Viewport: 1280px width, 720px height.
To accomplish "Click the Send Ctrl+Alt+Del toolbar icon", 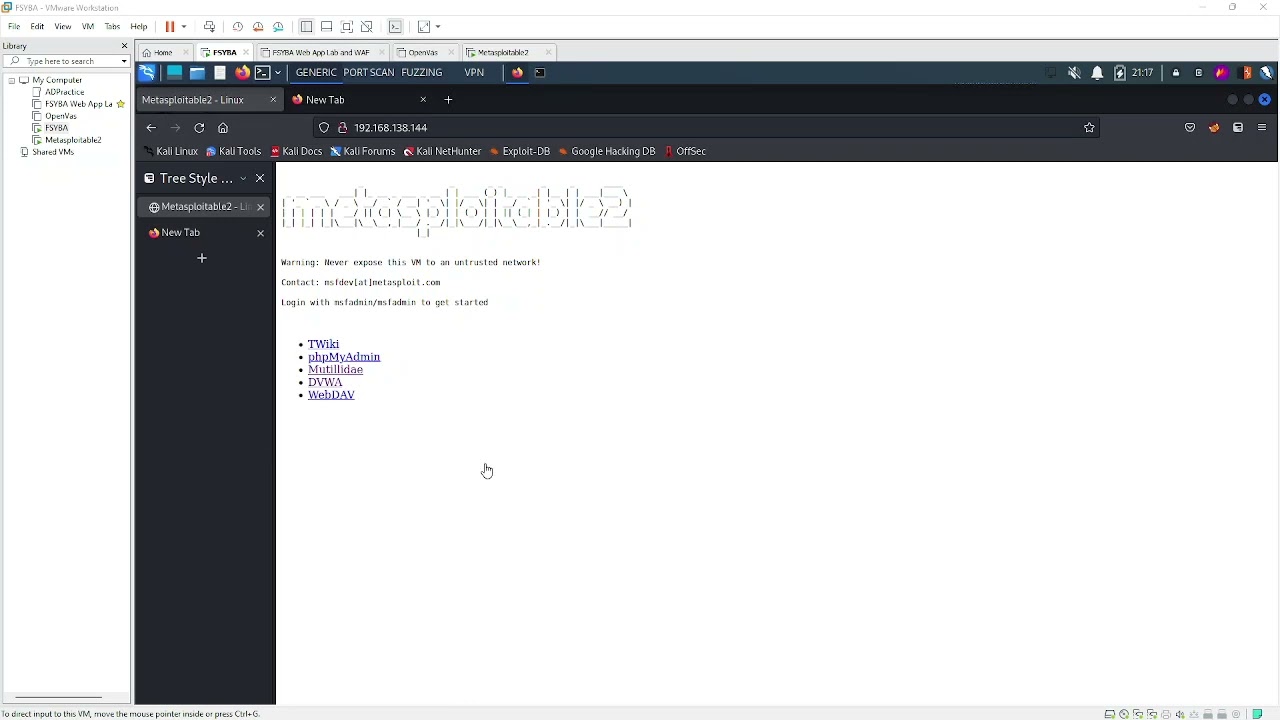I will [x=209, y=27].
